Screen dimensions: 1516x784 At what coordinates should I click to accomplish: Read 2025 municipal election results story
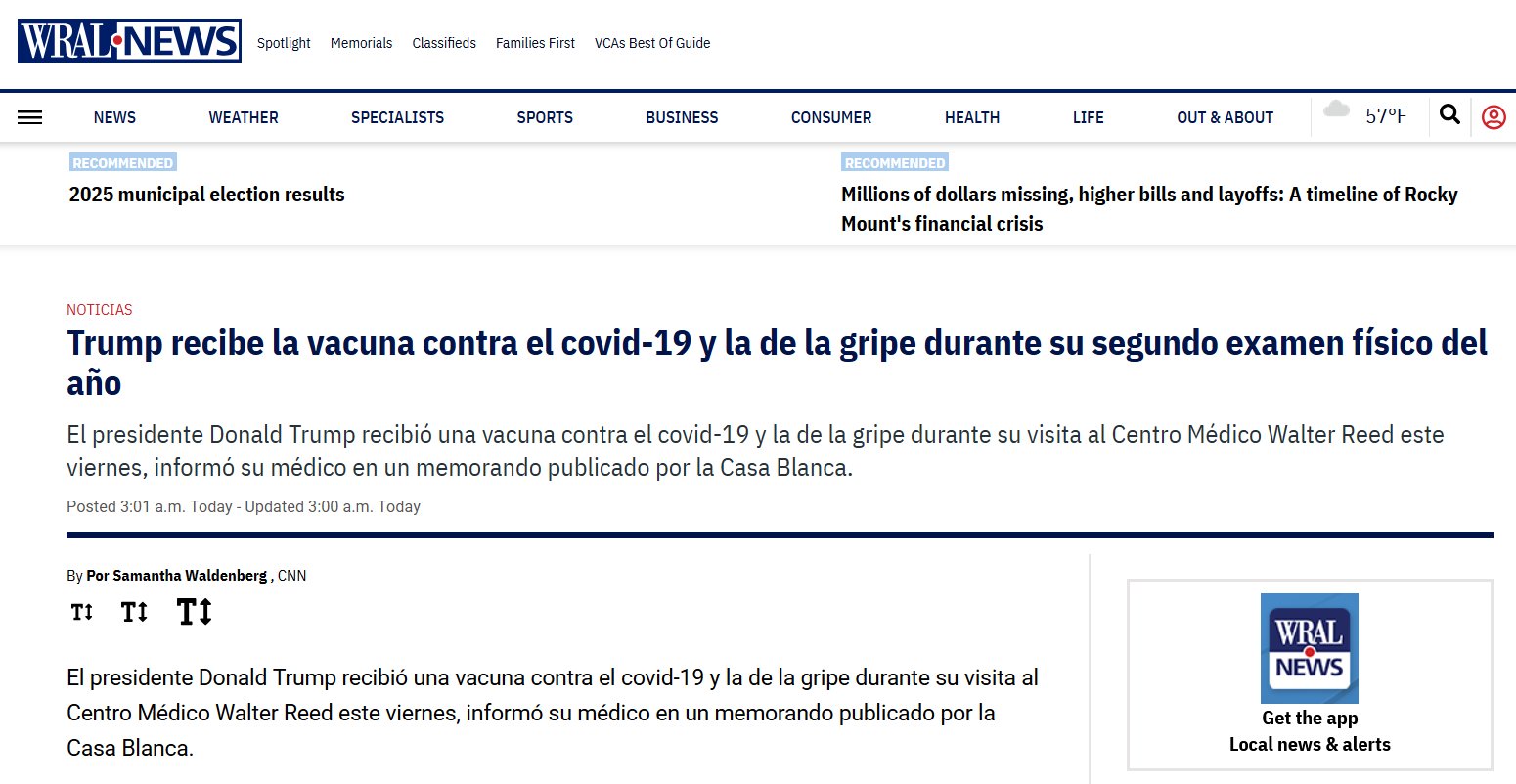click(206, 195)
